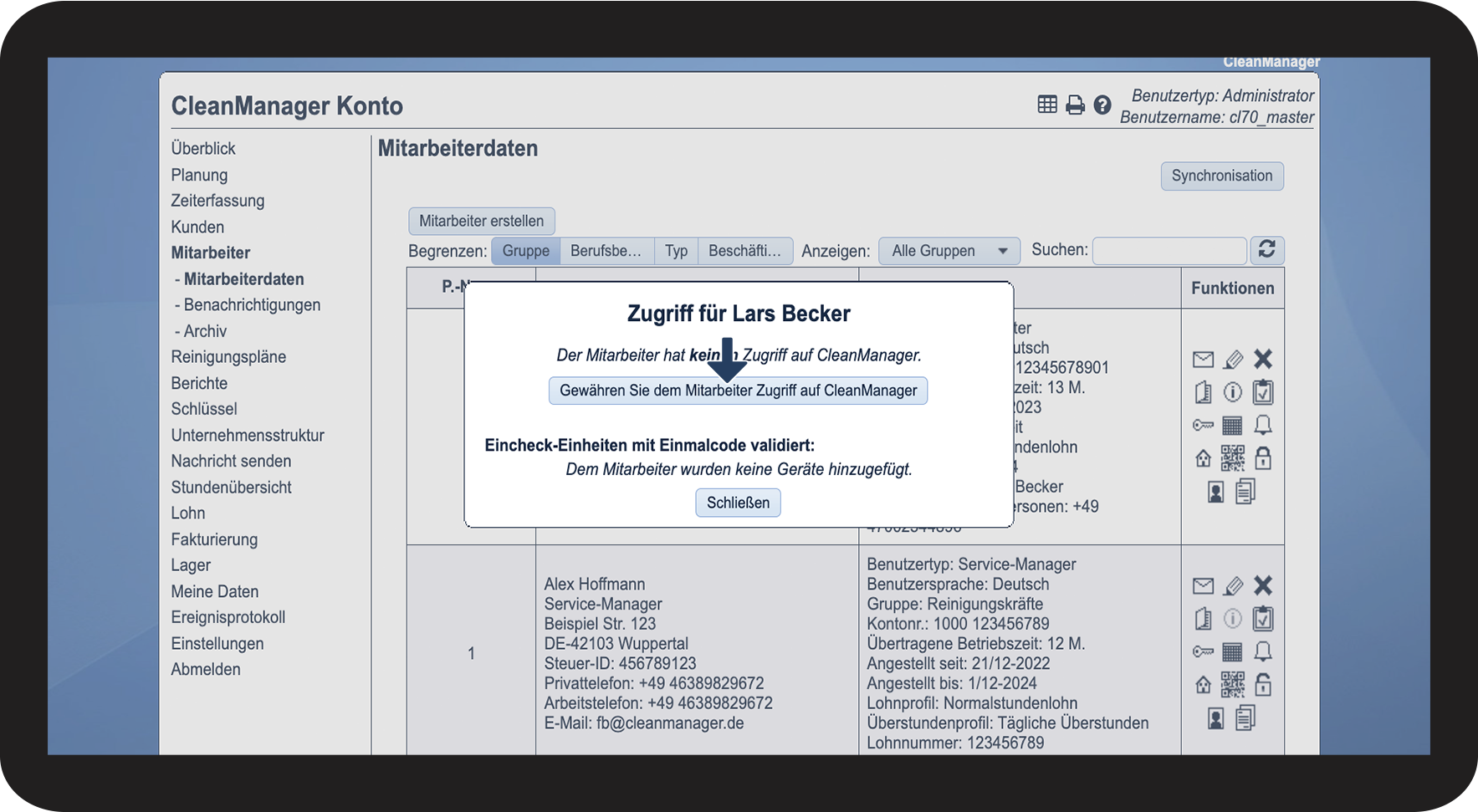This screenshot has height=812, width=1478.
Task: Click the pencil edit icon in Lars Becker's row
Action: click(x=1233, y=360)
